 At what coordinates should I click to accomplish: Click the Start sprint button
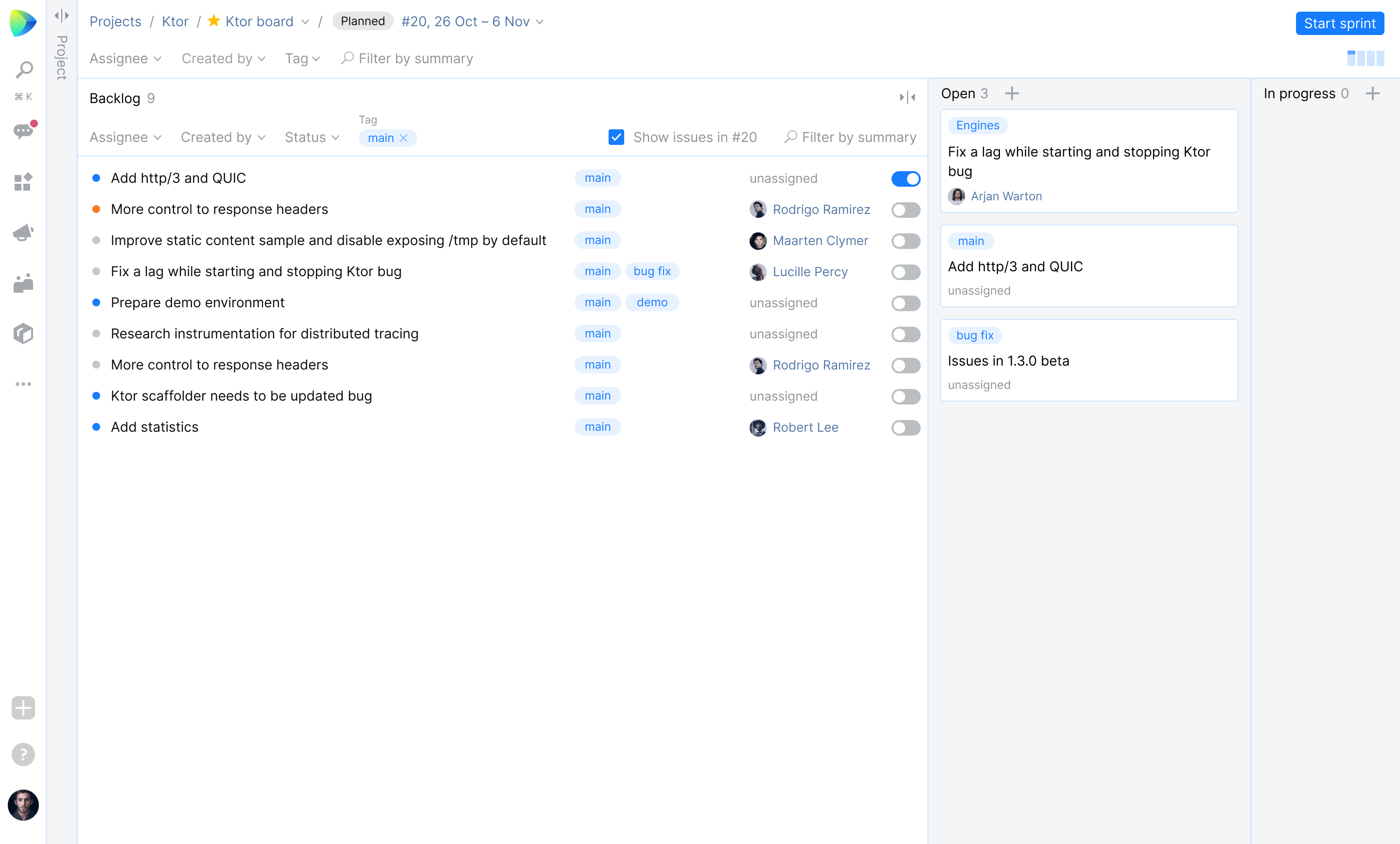(x=1339, y=23)
